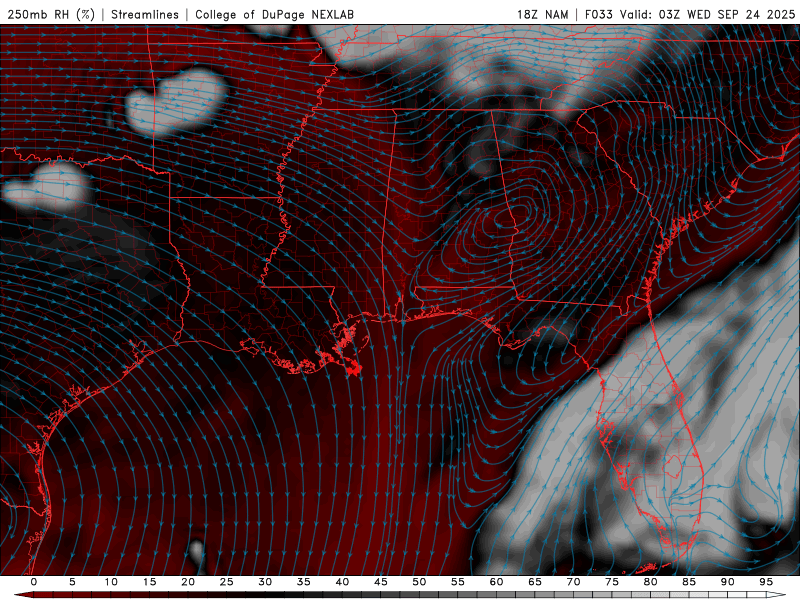Click the '0' tick label on color bar
800x600 pixels.
(34, 582)
